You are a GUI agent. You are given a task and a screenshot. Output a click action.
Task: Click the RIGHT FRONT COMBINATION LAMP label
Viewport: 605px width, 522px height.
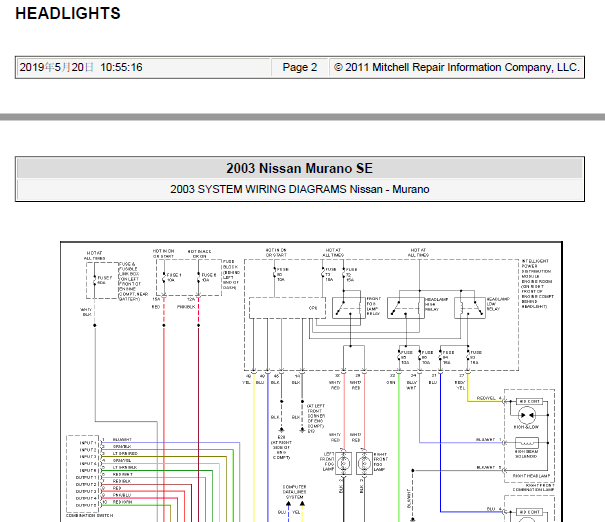coord(534,488)
